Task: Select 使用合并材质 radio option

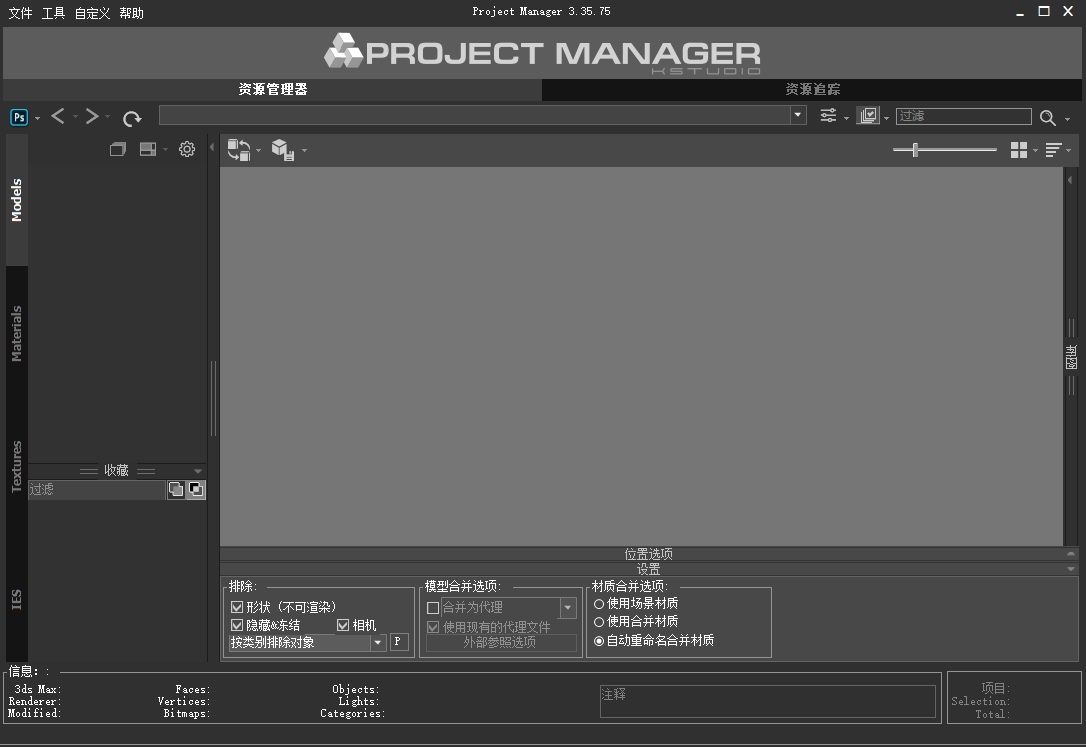Action: [x=599, y=622]
